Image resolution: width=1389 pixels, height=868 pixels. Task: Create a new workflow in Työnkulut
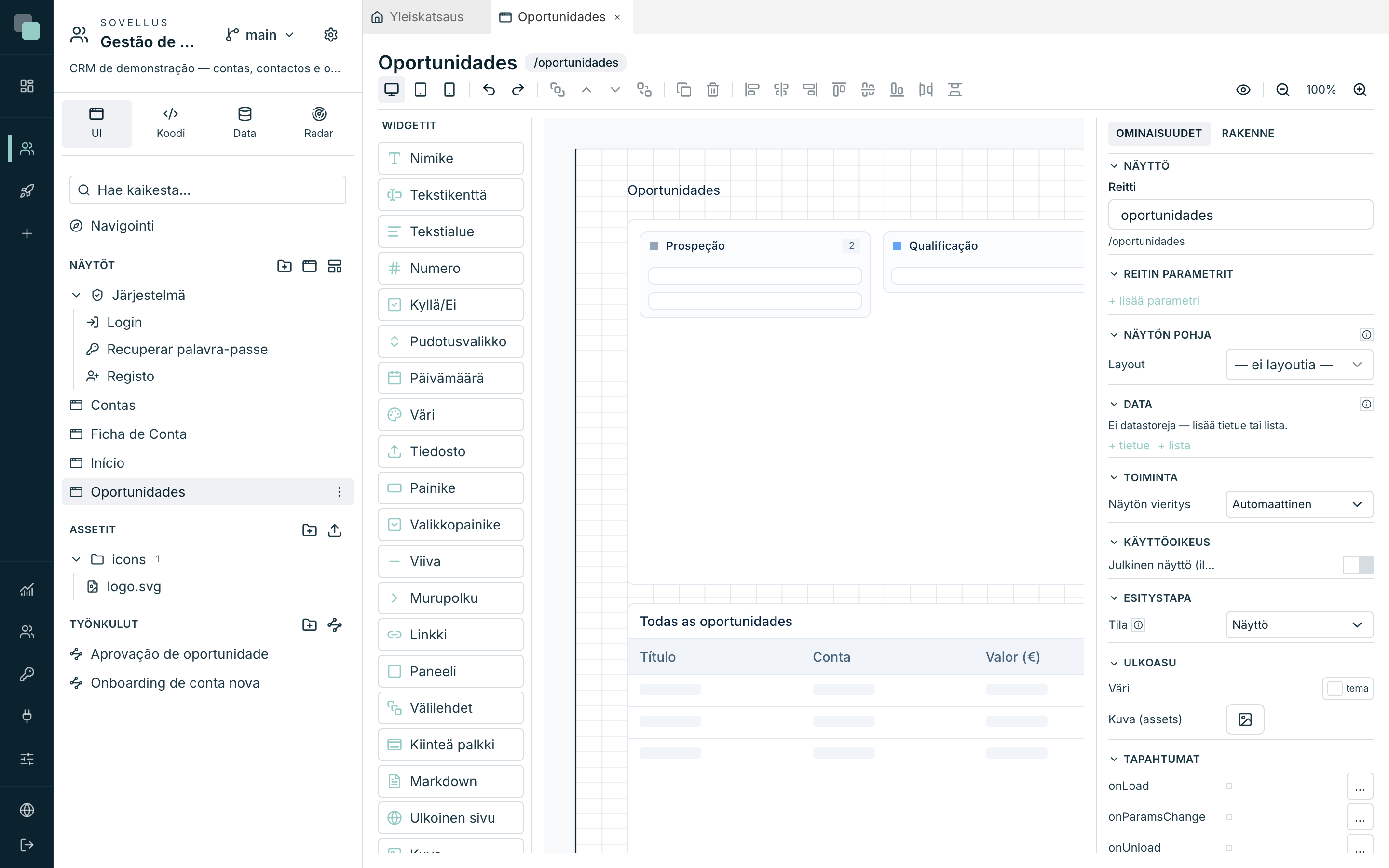(335, 624)
